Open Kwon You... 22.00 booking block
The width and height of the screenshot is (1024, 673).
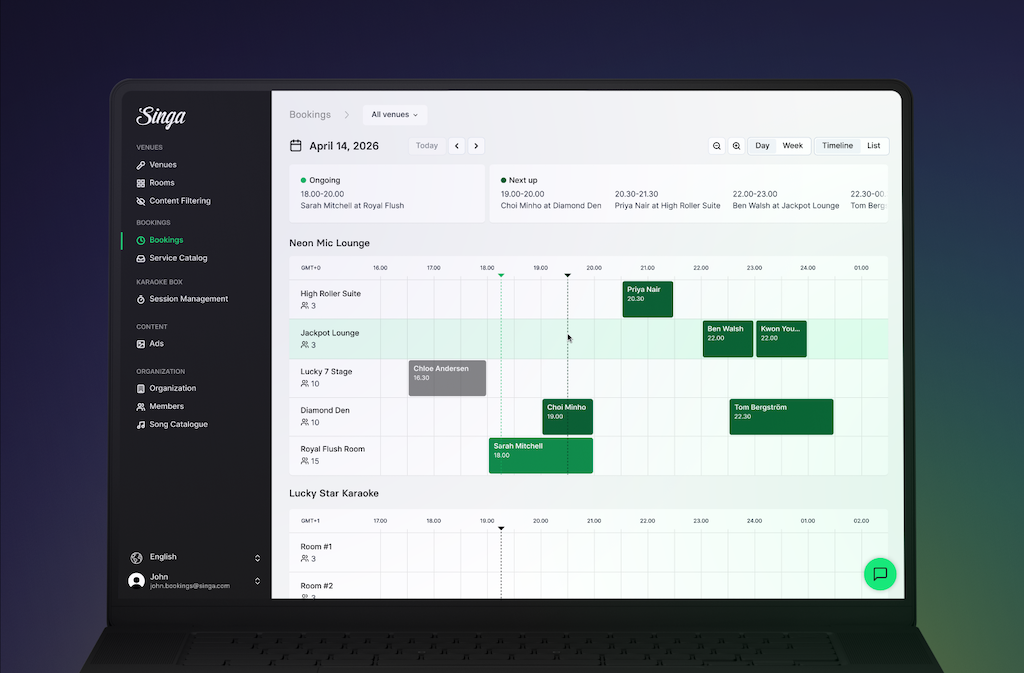tap(781, 339)
